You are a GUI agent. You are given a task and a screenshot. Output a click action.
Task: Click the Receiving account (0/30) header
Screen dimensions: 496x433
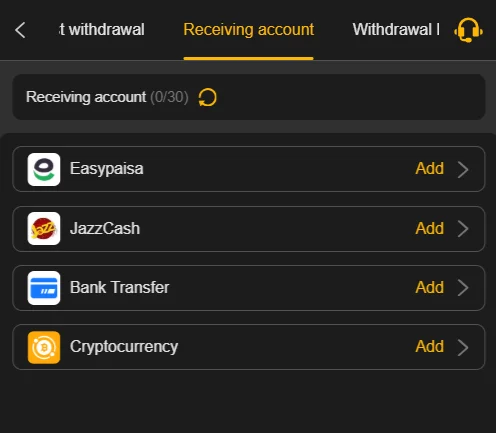[x=107, y=97]
